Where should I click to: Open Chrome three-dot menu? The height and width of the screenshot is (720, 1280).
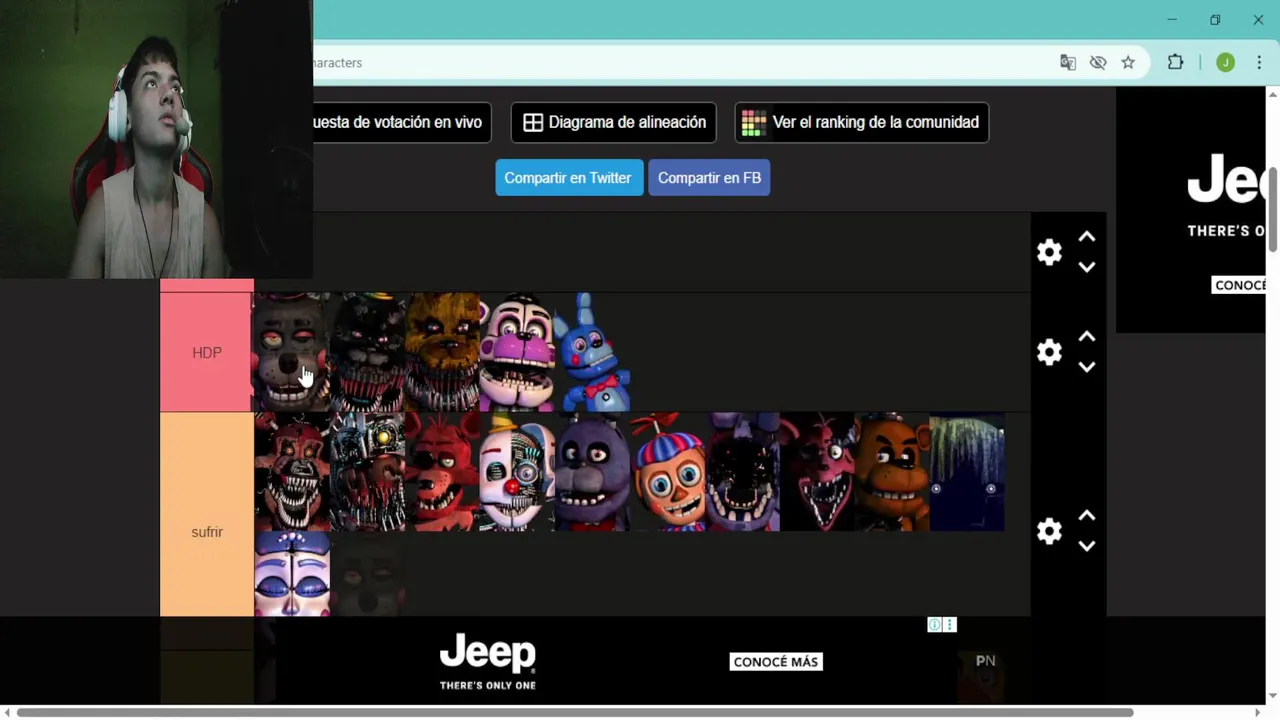pyautogui.click(x=1258, y=62)
